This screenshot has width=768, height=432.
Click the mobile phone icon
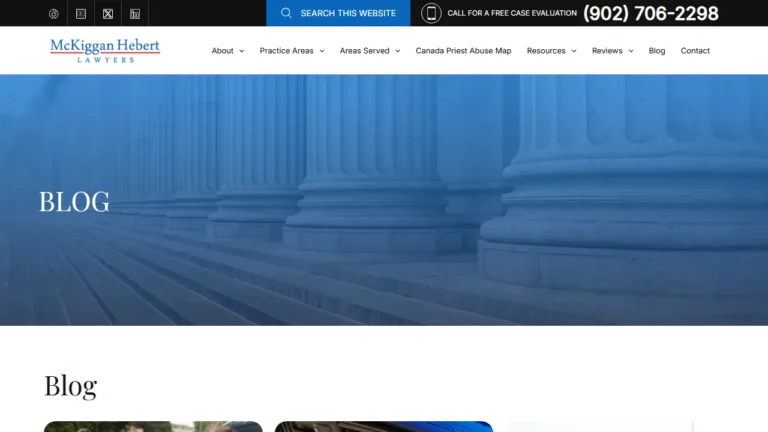[x=431, y=13]
